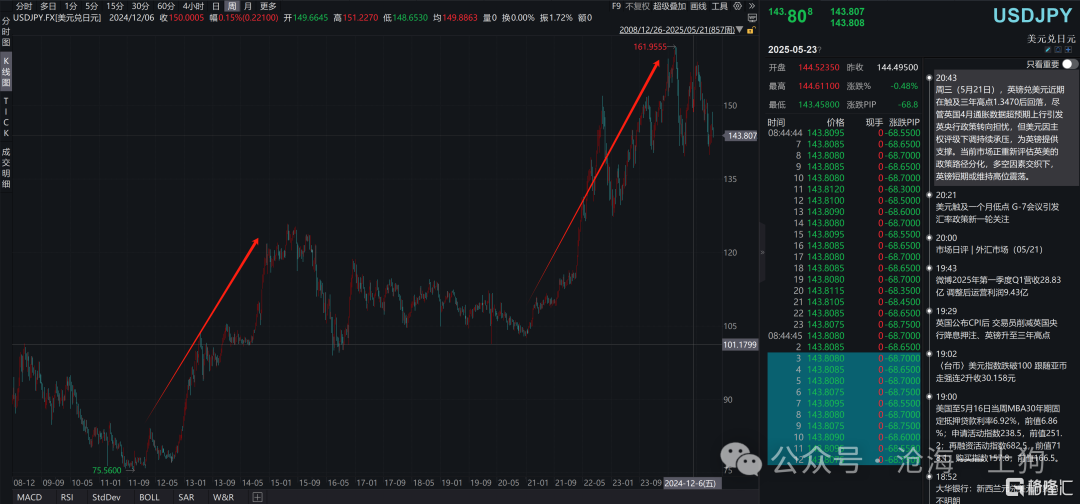Open the 不复权 adjustment dropdown
1080x504 pixels.
tap(638, 6)
